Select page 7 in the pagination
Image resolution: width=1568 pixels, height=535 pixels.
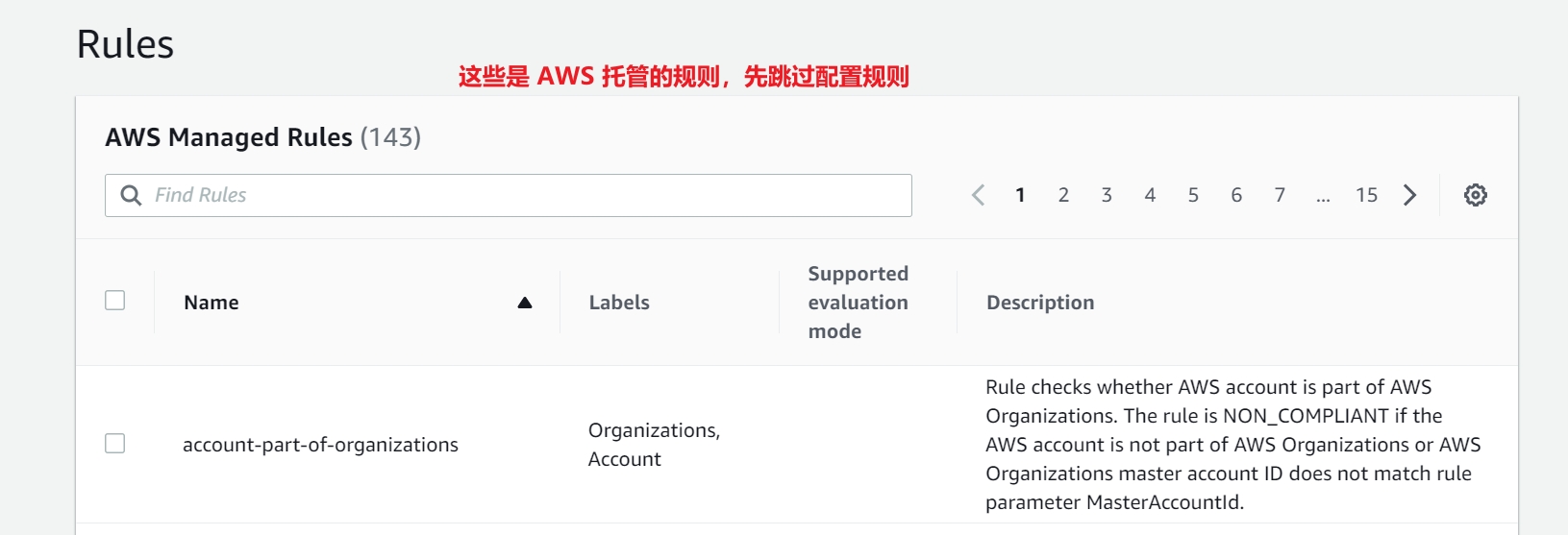coord(1280,195)
